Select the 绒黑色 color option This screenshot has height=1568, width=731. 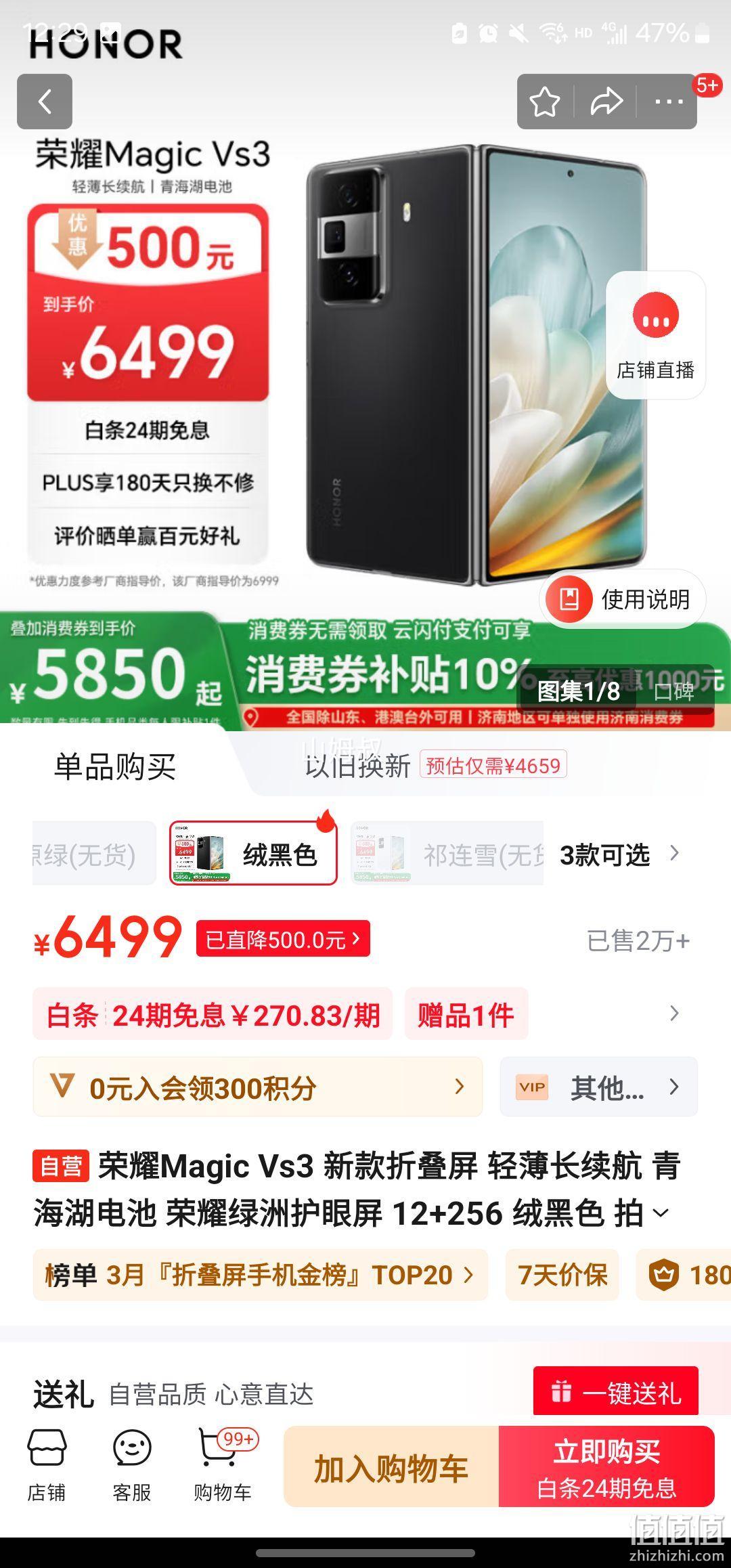pos(253,853)
